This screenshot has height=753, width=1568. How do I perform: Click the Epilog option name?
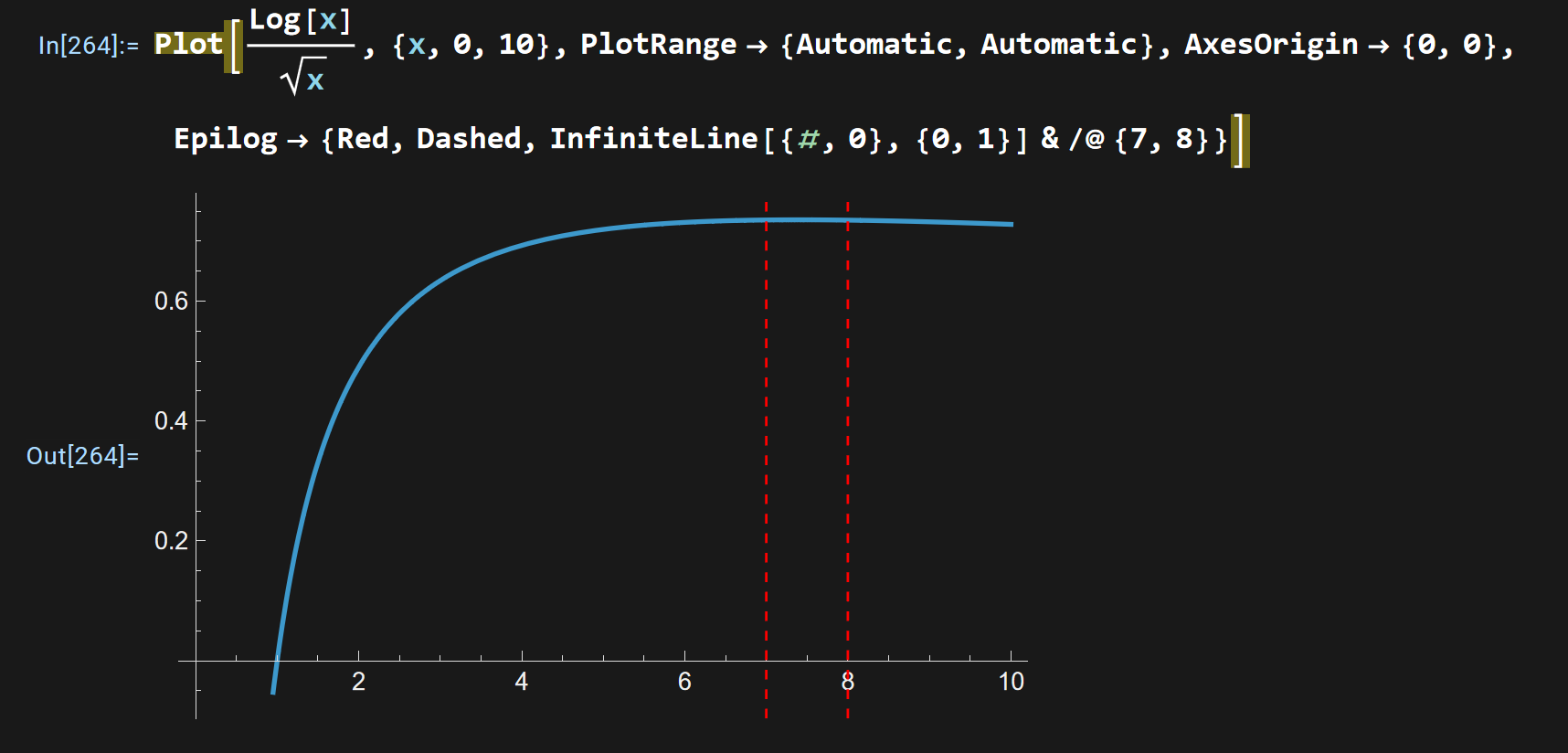click(x=226, y=138)
